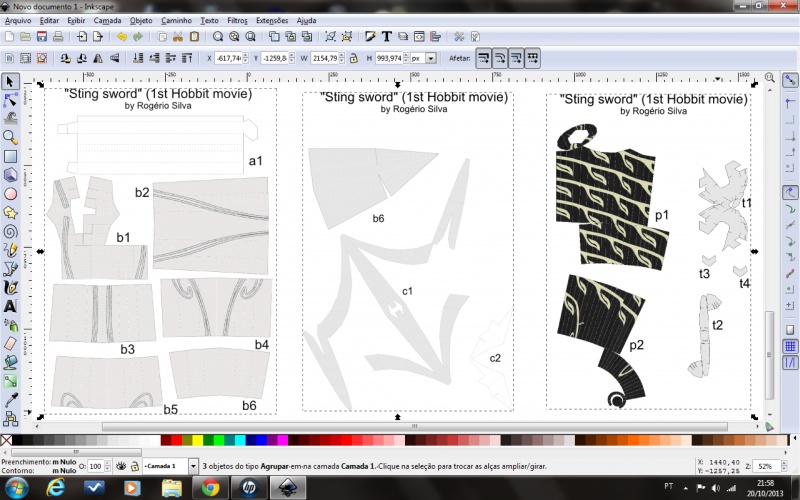The height and width of the screenshot is (500, 800).
Task: Click the horizontal canvas scrollbar
Action: [x=414, y=426]
